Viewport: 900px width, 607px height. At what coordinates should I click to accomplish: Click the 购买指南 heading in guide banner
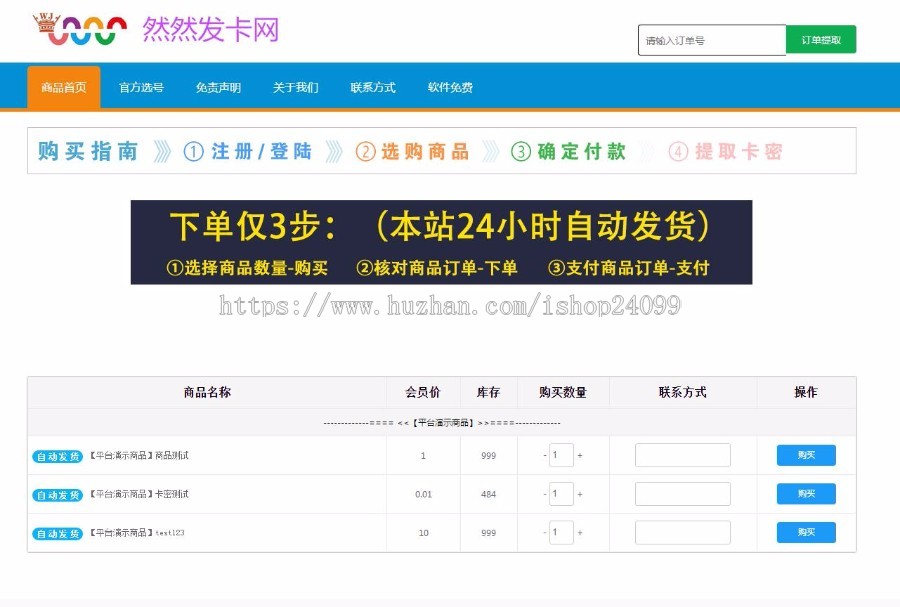pyautogui.click(x=88, y=151)
